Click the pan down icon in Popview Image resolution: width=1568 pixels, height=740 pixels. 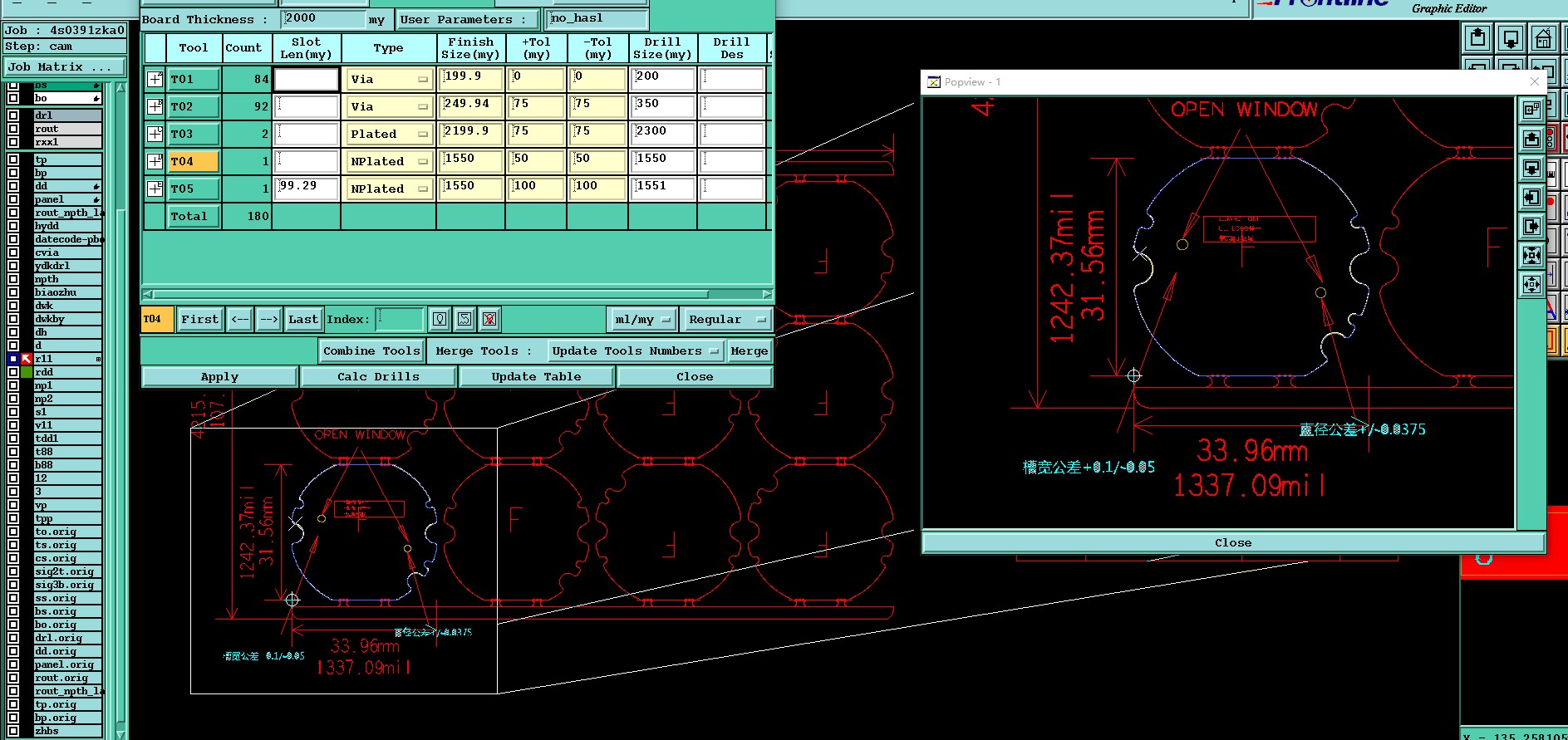pos(1531,168)
